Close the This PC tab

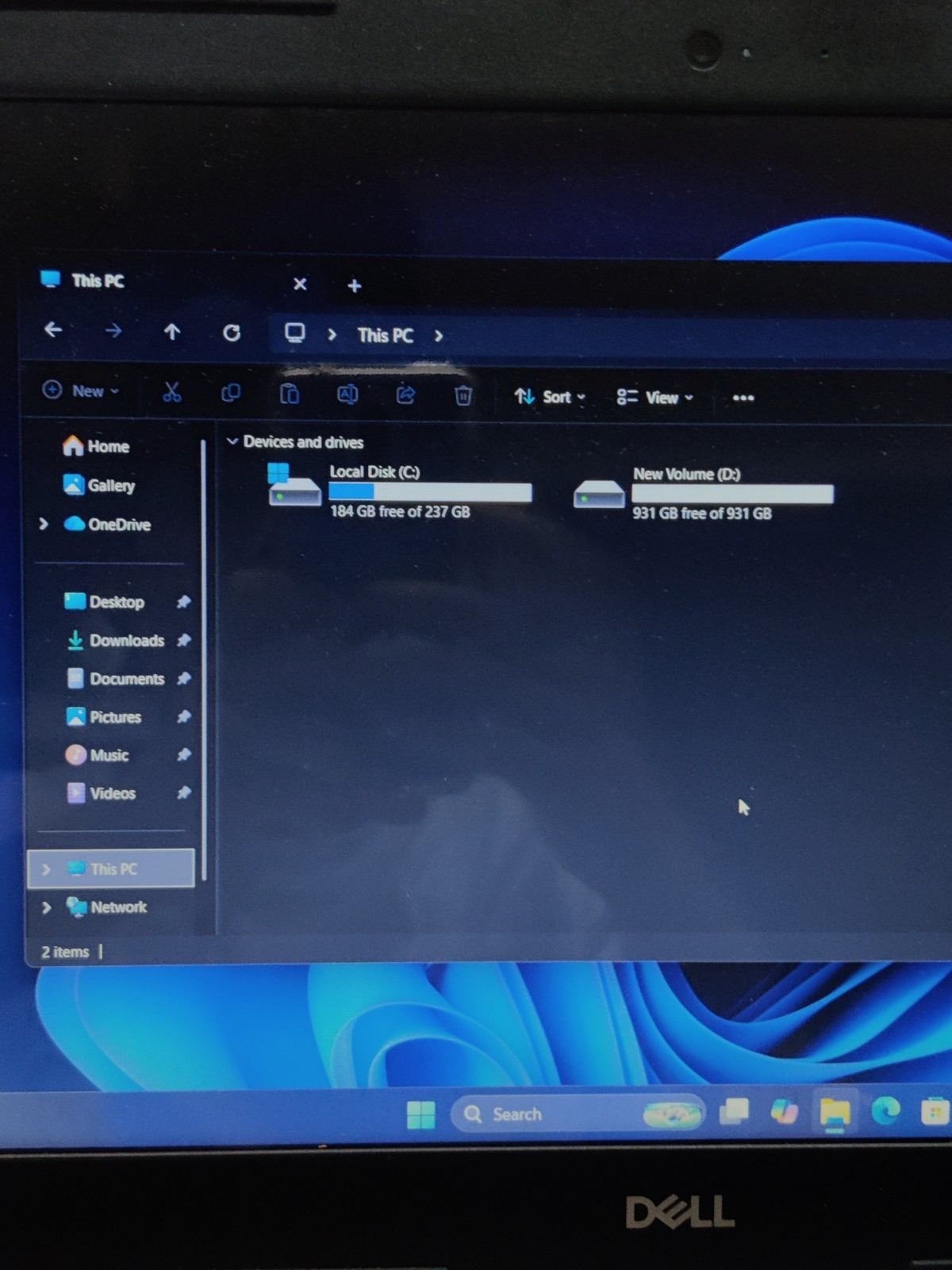click(300, 284)
